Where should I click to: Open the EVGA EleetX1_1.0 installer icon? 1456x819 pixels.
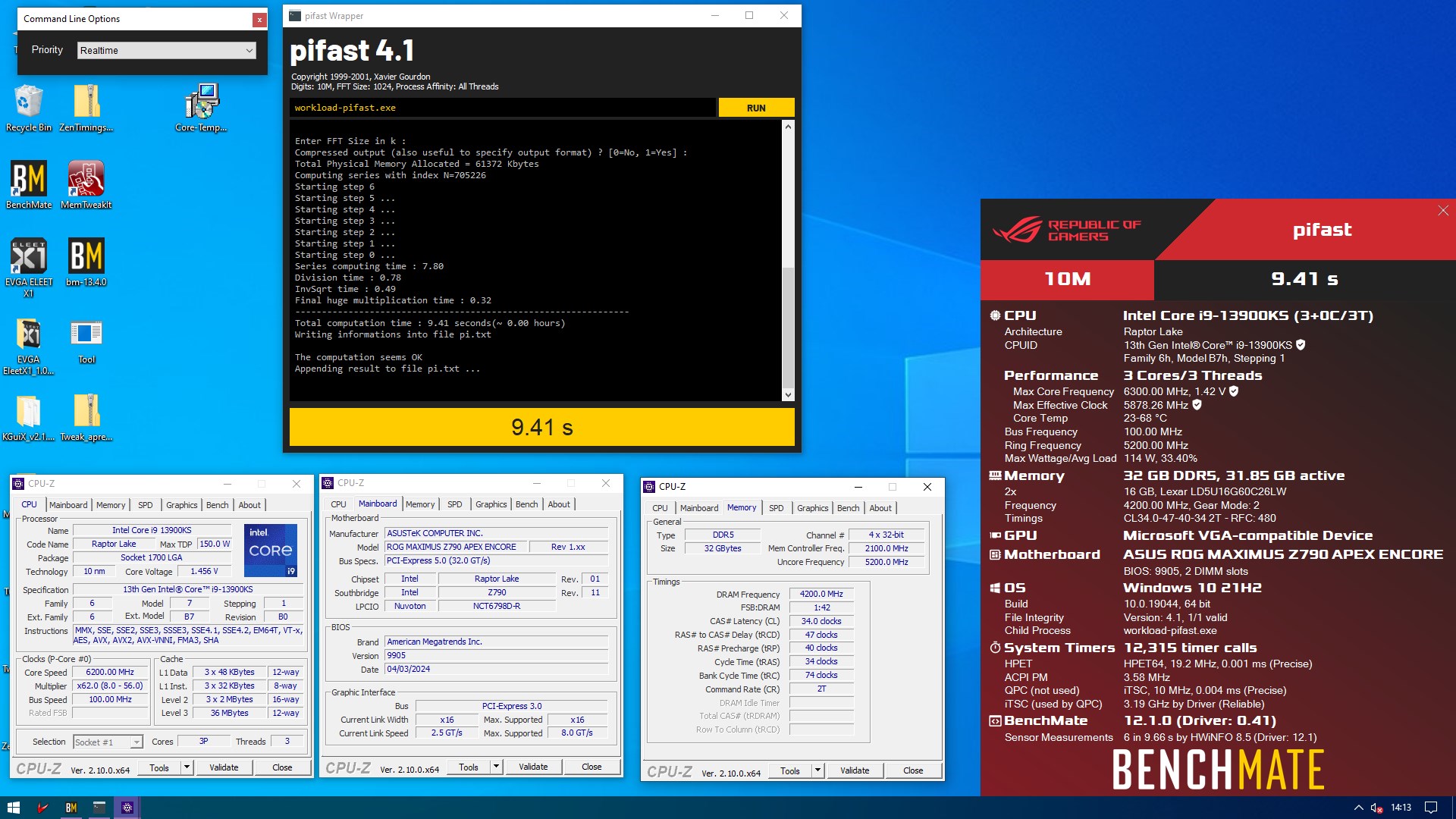click(29, 346)
